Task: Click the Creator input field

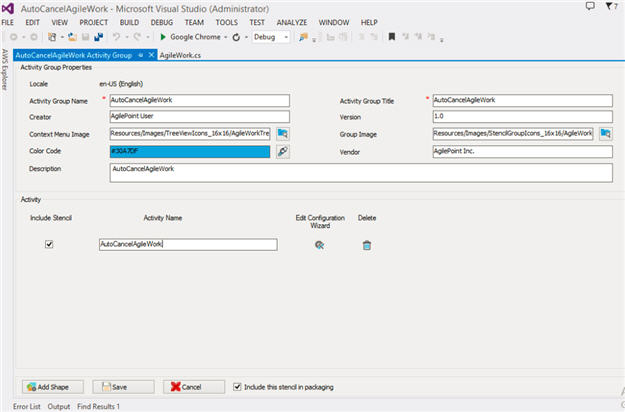Action: point(200,117)
